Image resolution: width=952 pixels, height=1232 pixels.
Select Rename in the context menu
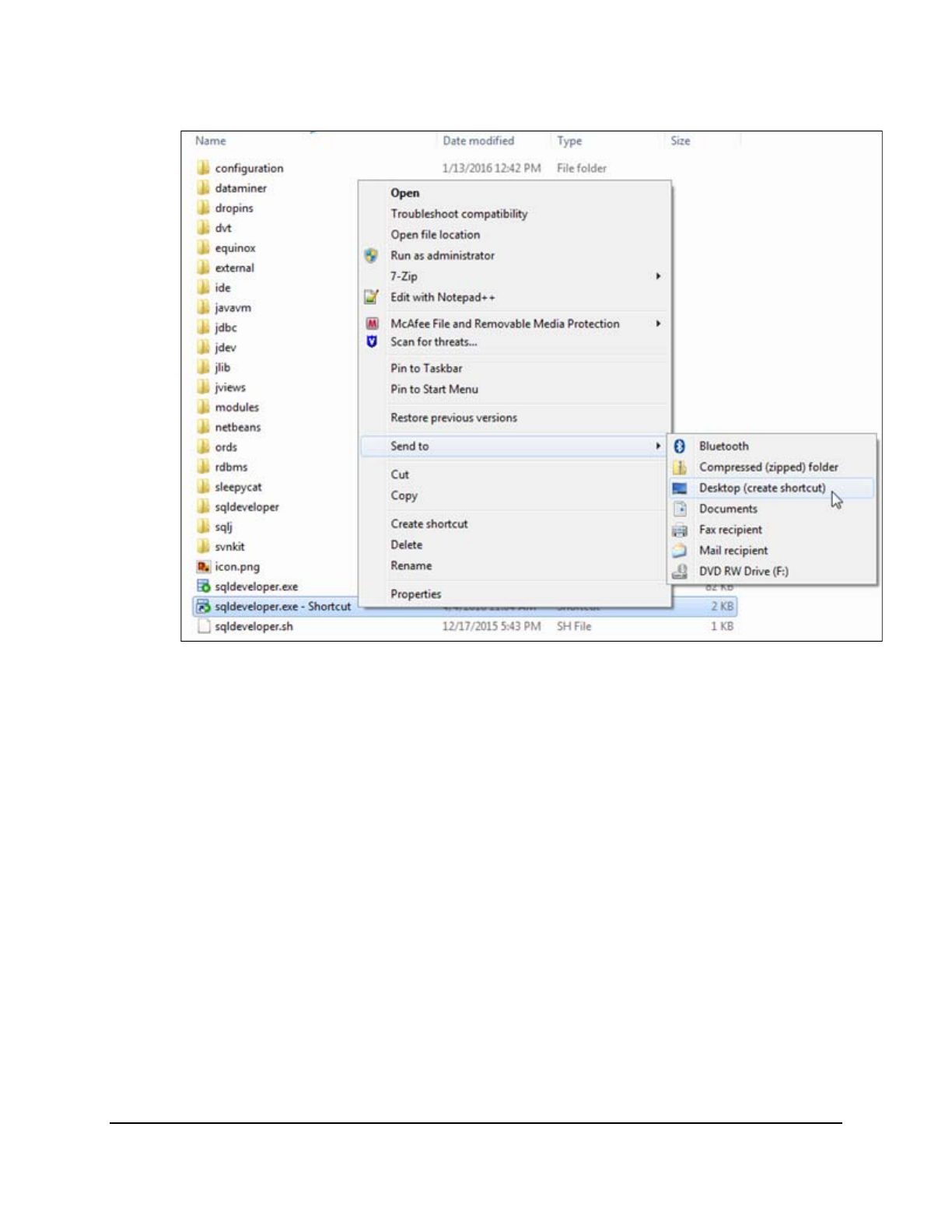click(411, 565)
